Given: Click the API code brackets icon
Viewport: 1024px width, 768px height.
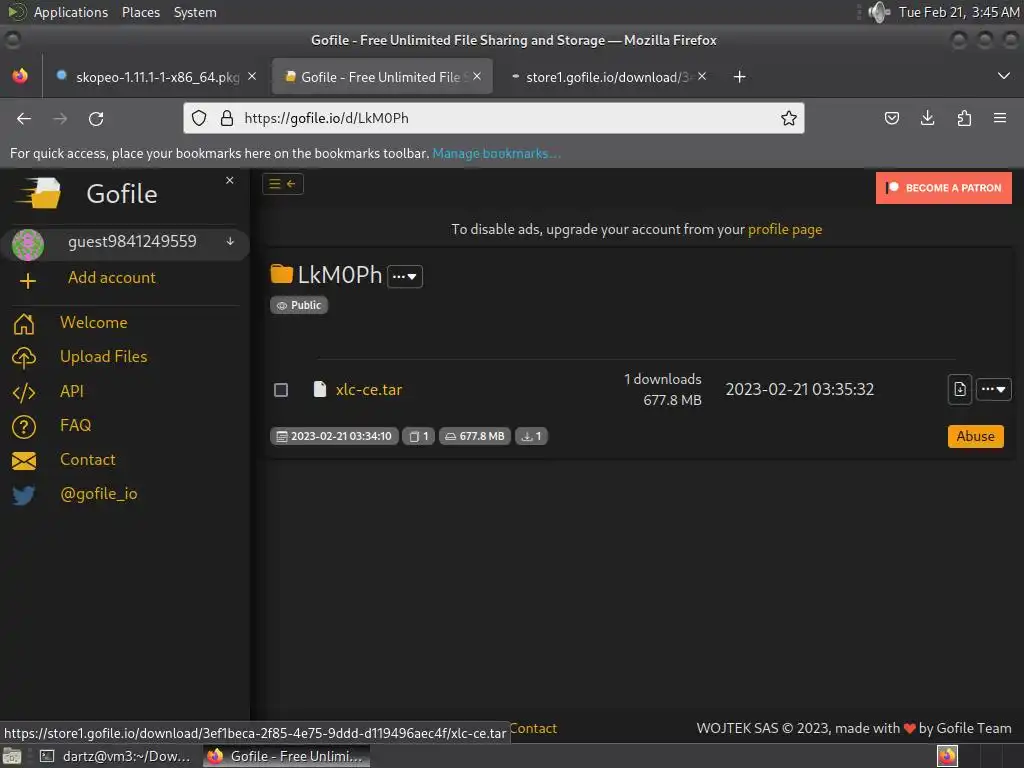Looking at the screenshot, I should 24,392.
